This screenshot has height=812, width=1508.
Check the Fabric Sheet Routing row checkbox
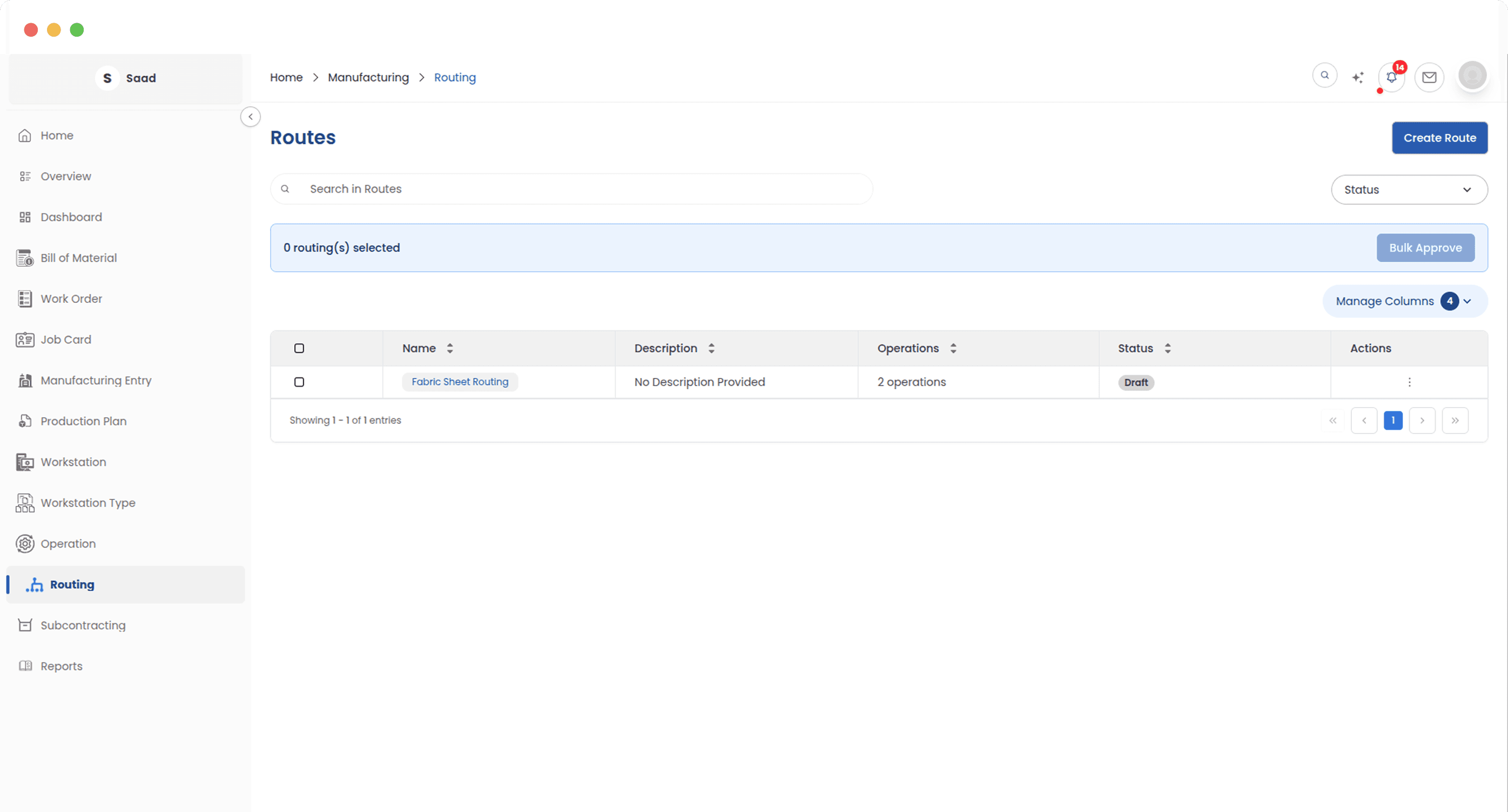coord(299,382)
